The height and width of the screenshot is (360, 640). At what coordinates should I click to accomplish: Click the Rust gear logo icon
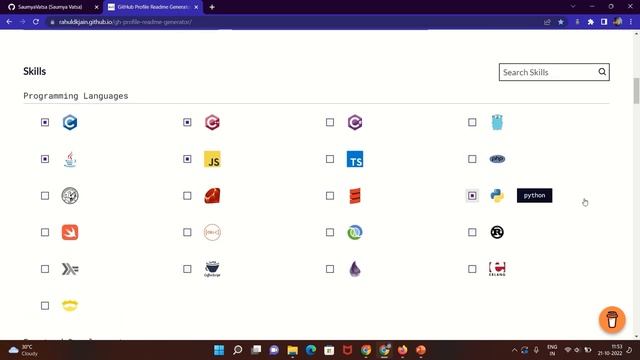(x=497, y=232)
